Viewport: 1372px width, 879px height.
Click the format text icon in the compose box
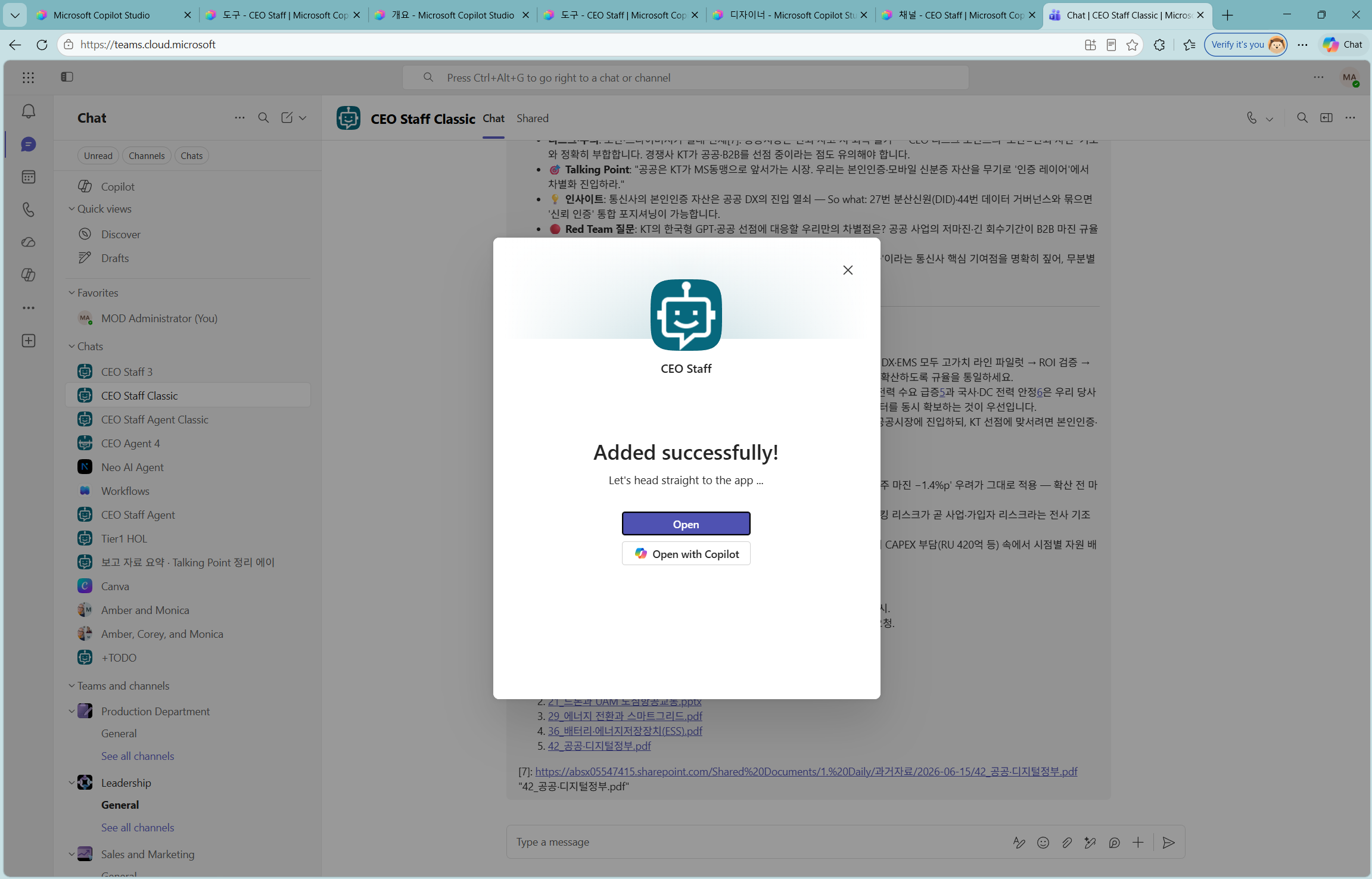(1019, 843)
